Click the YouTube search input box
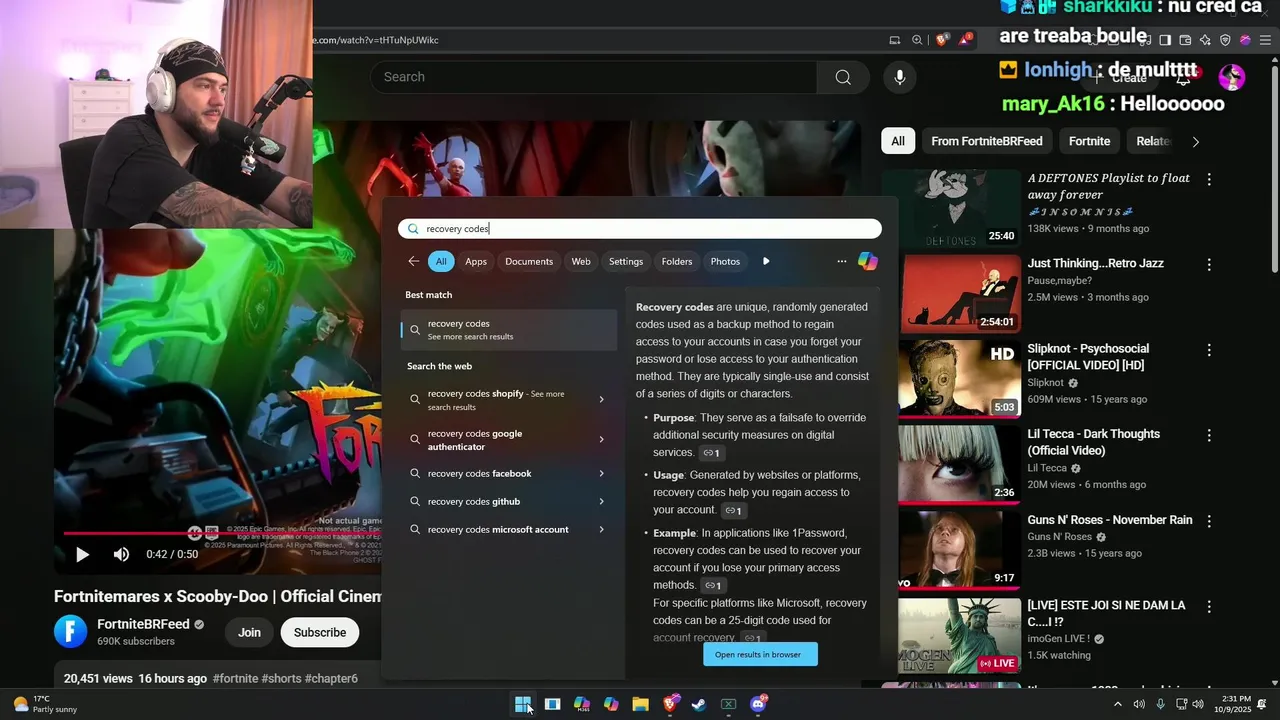This screenshot has width=1280, height=720. point(594,77)
